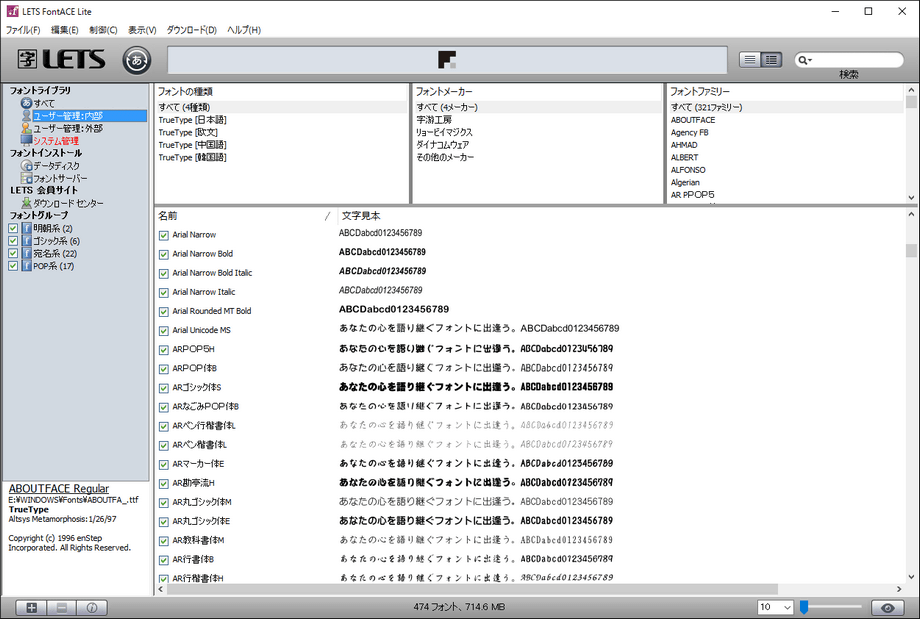The height and width of the screenshot is (619, 920).
Task: Open font size dropdown showing 10
Action: (775, 607)
